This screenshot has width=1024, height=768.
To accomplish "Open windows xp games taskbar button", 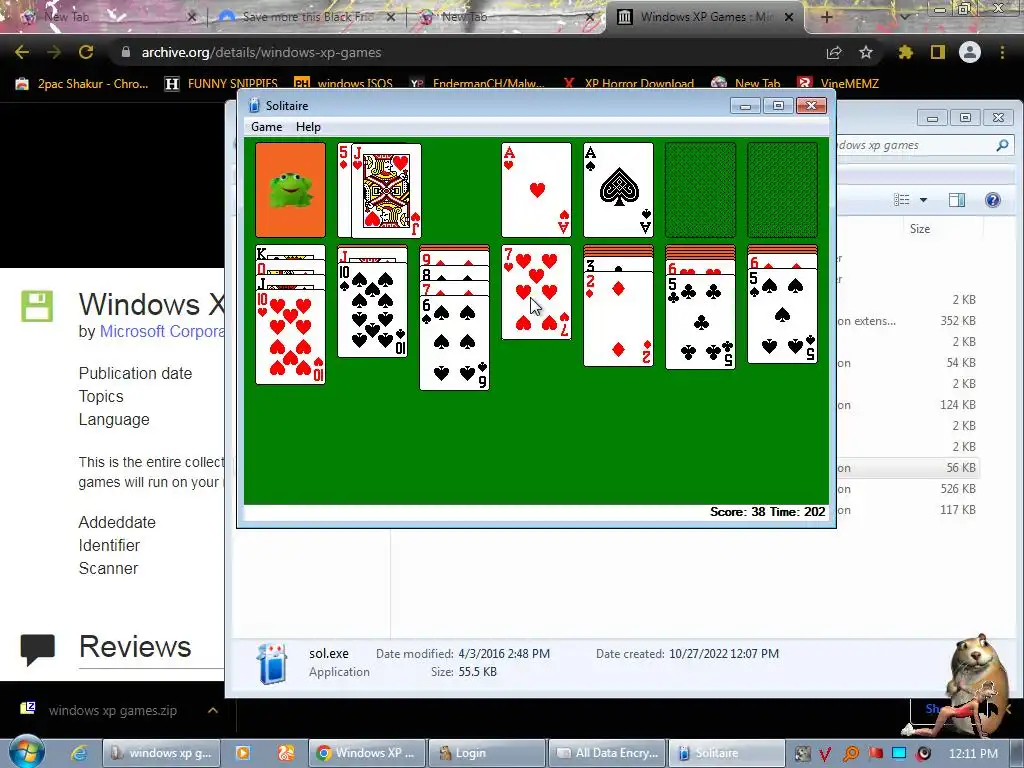I will (x=162, y=753).
